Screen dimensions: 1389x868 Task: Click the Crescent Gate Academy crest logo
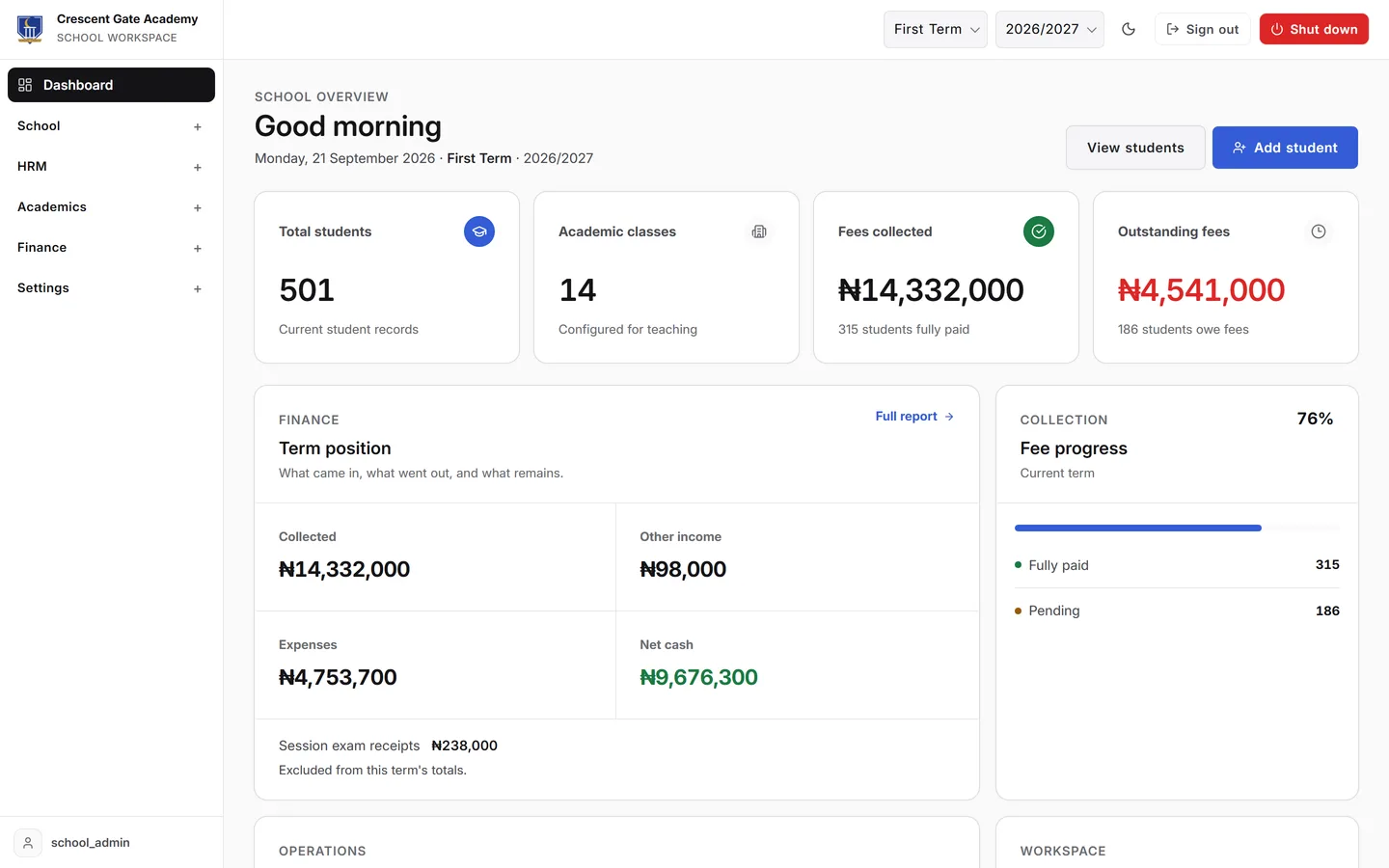(x=30, y=29)
